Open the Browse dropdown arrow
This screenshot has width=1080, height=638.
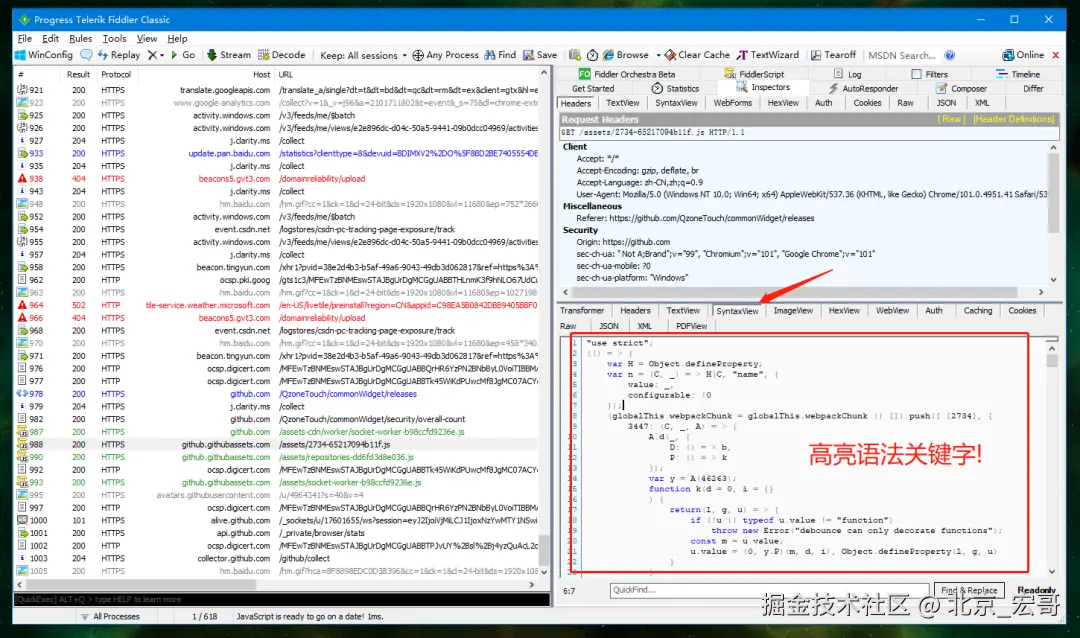658,55
